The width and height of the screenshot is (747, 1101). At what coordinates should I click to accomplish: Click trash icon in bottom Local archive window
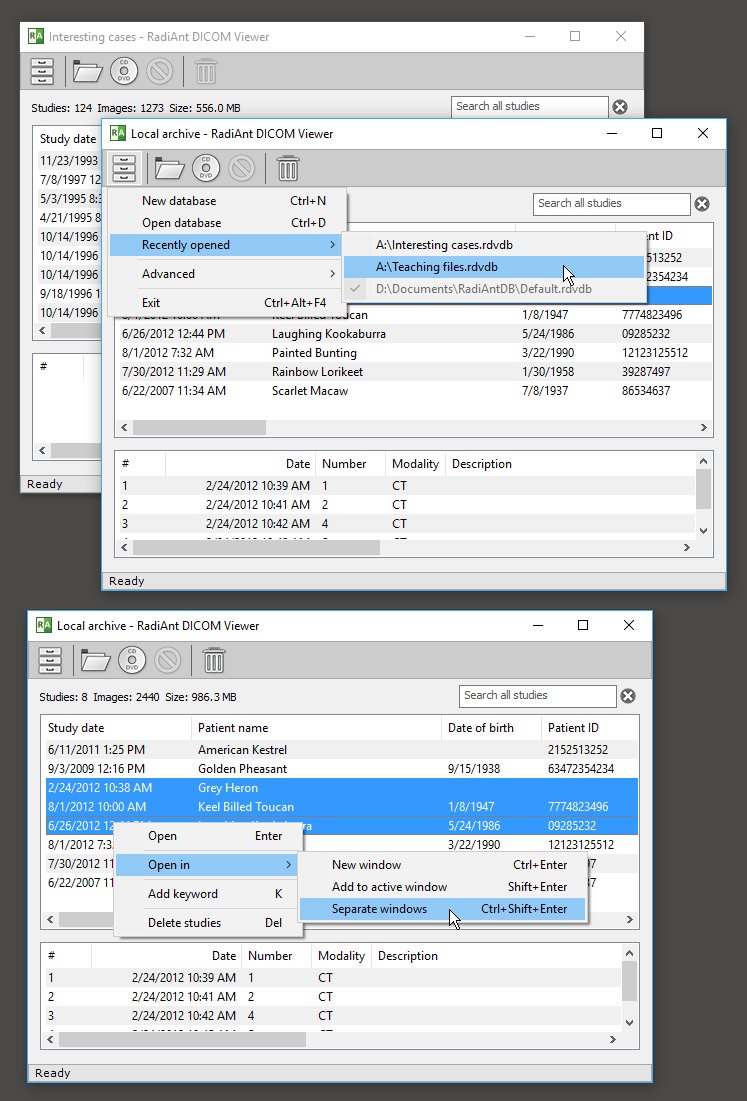[213, 660]
